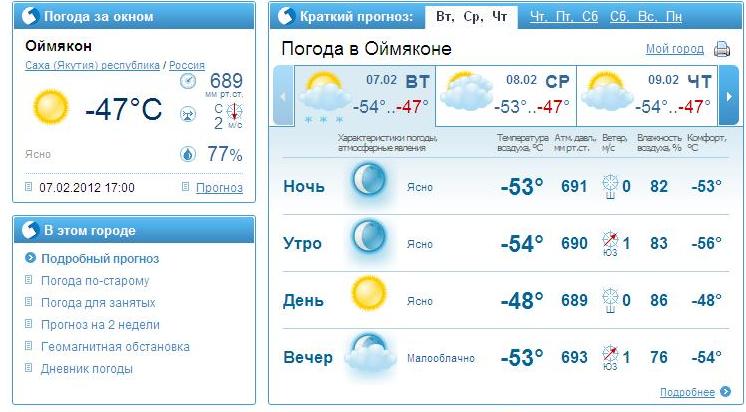This screenshot has width=746, height=412.
Task: Open the Прогноз link in current weather
Action: pos(219,187)
